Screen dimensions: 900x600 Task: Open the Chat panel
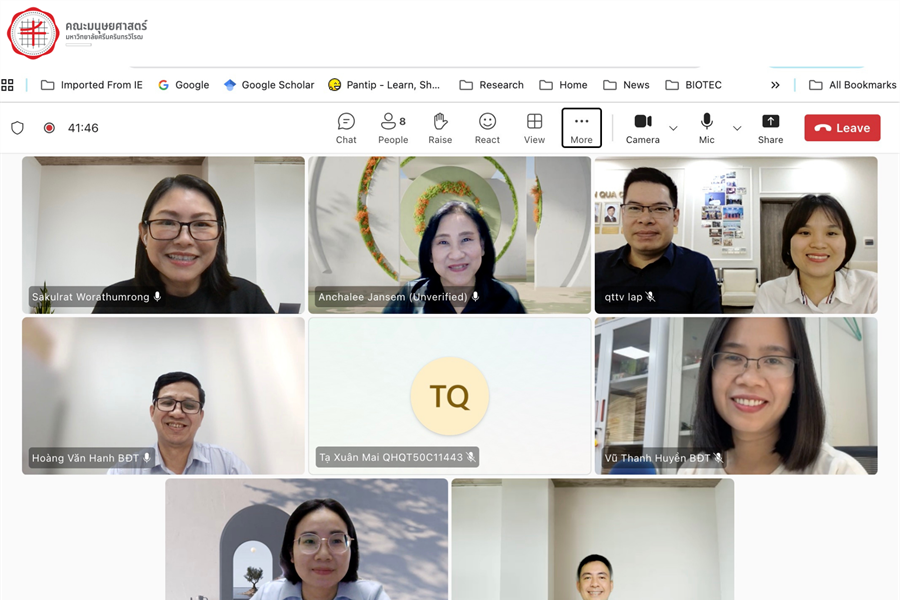click(346, 128)
